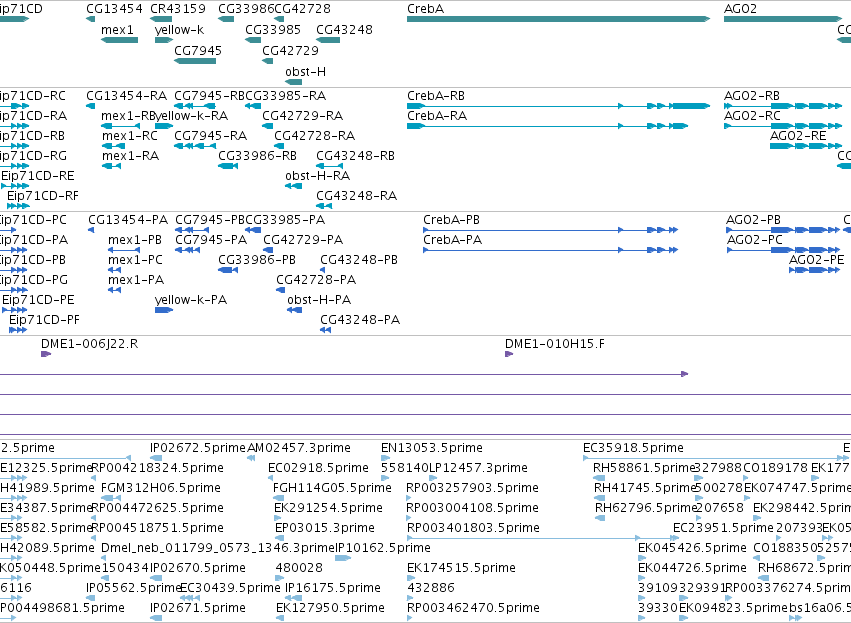851x623 pixels.
Task: Click the EN13053.5prime EST label
Action: click(431, 448)
